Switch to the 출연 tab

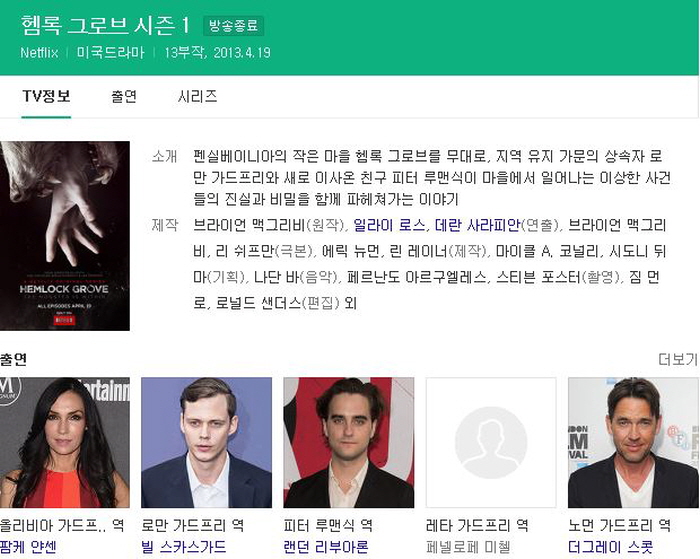124,96
